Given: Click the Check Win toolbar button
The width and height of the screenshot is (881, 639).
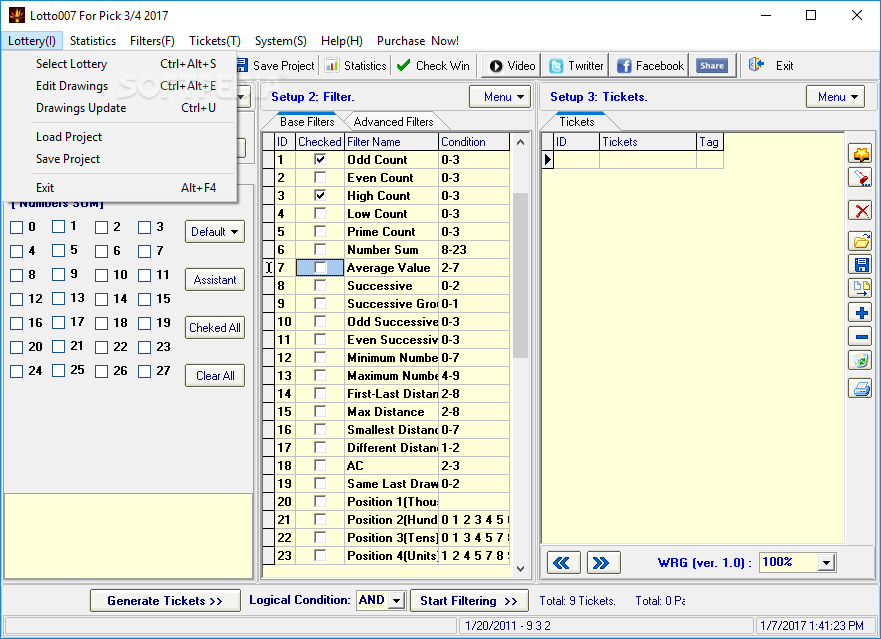Looking at the screenshot, I should [433, 66].
